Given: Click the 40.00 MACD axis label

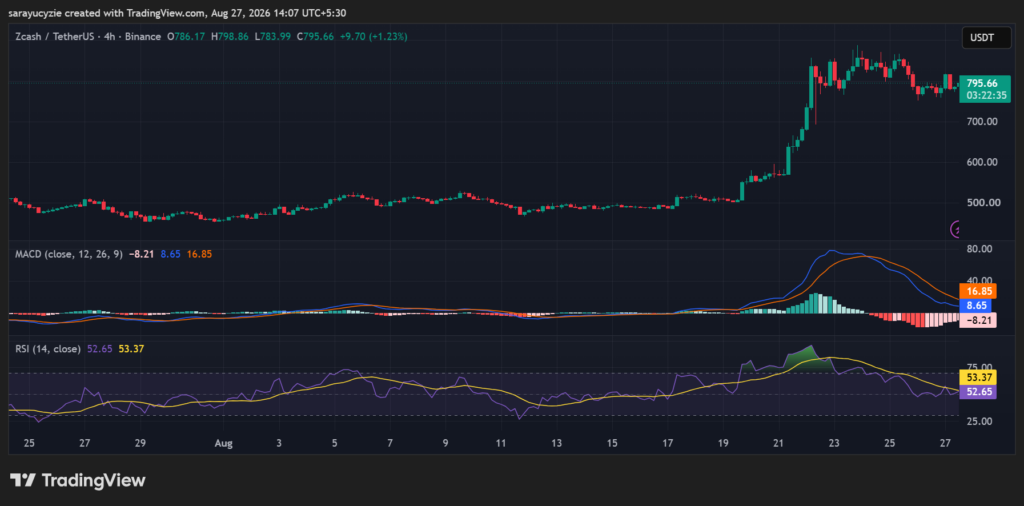Looking at the screenshot, I should (980, 280).
